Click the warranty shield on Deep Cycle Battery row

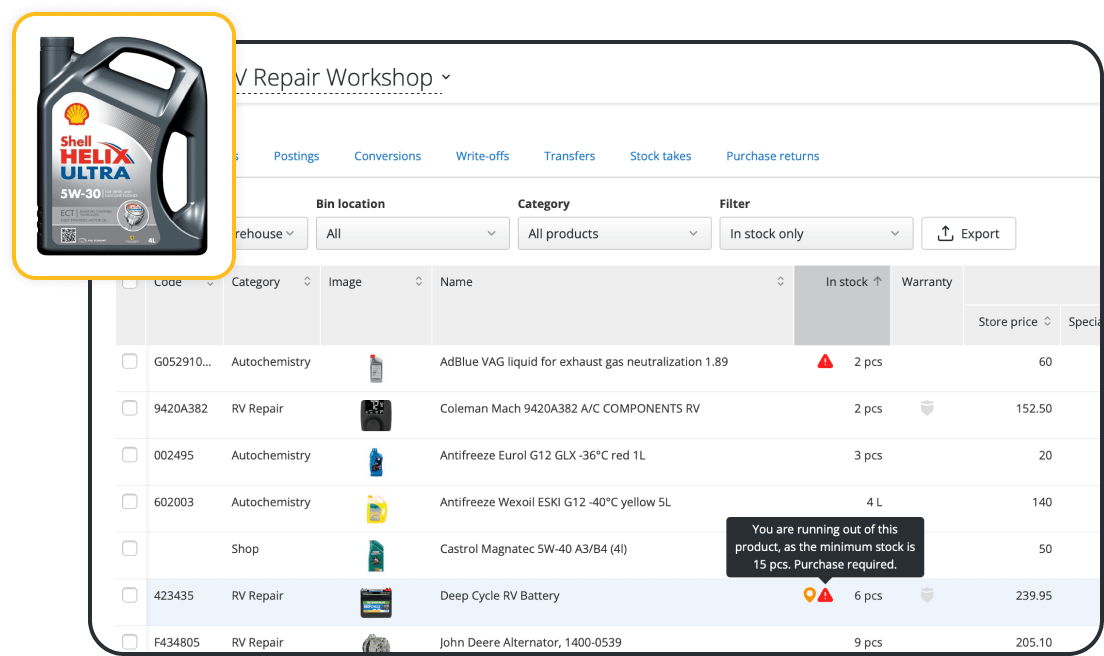(926, 594)
